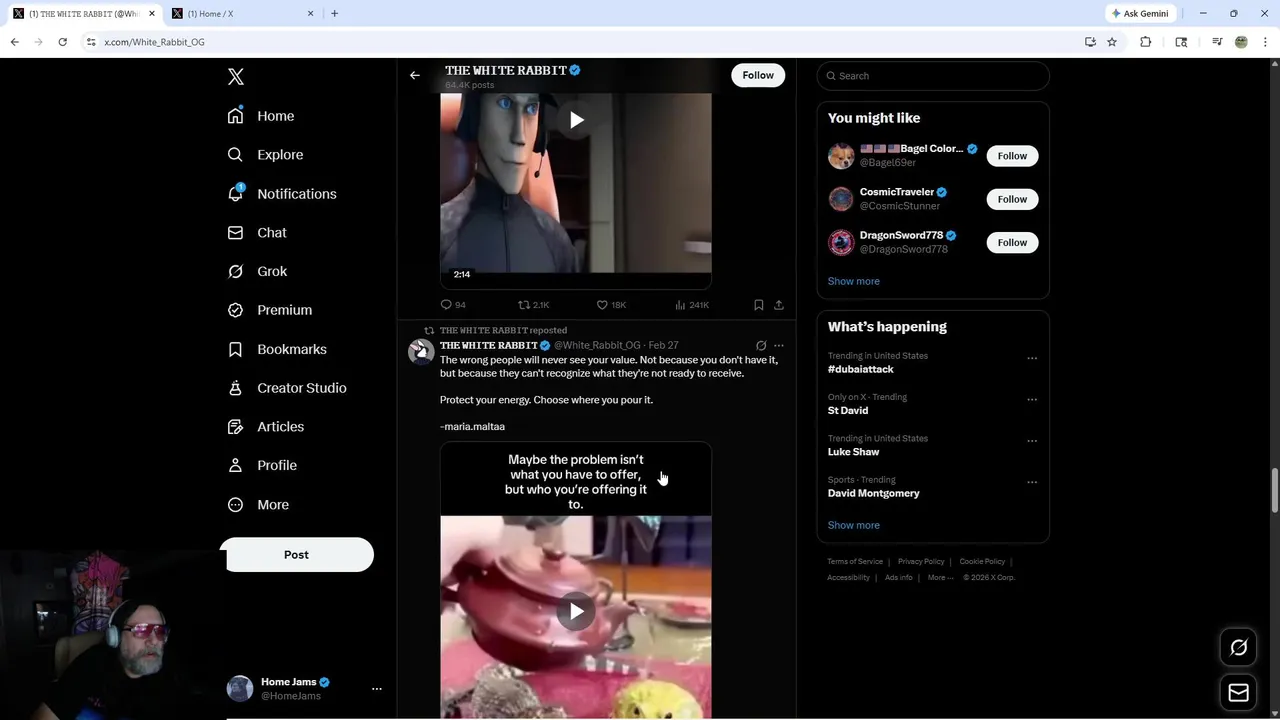Open Home Jams account options menu

click(x=377, y=689)
